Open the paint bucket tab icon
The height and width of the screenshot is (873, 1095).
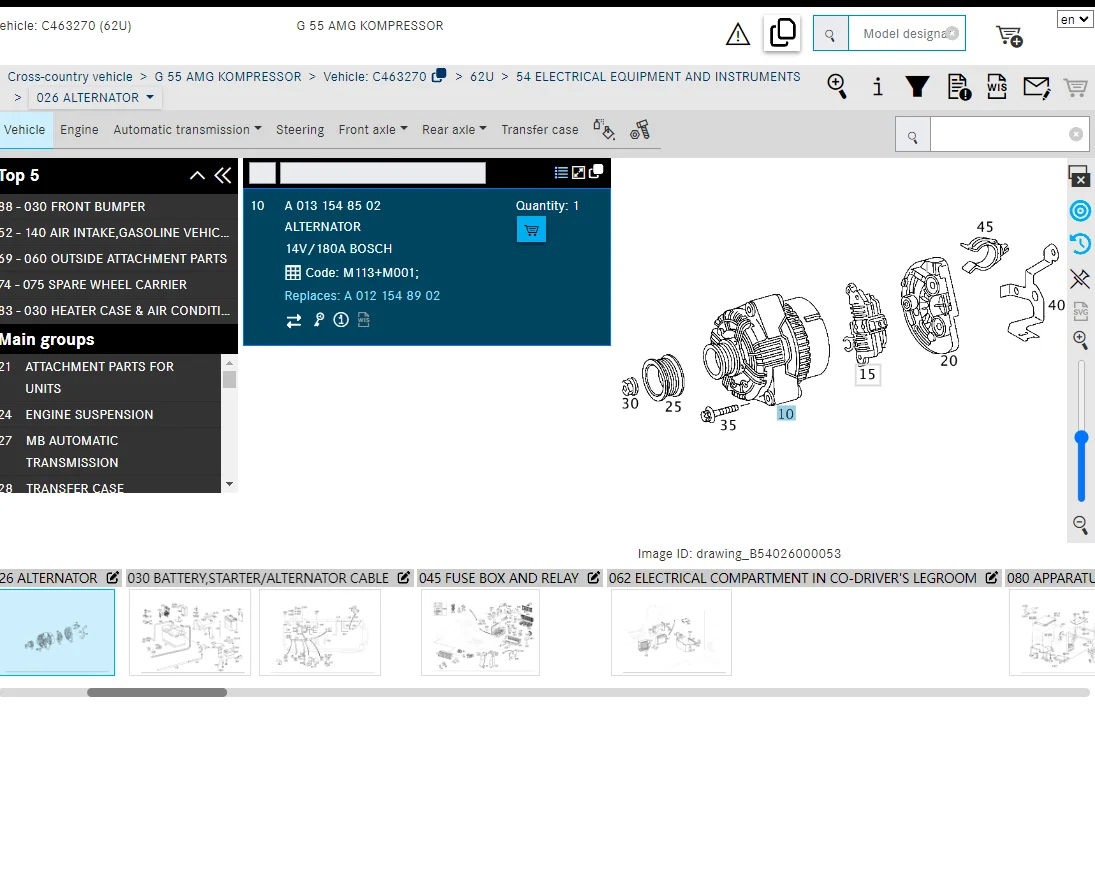tap(603, 129)
